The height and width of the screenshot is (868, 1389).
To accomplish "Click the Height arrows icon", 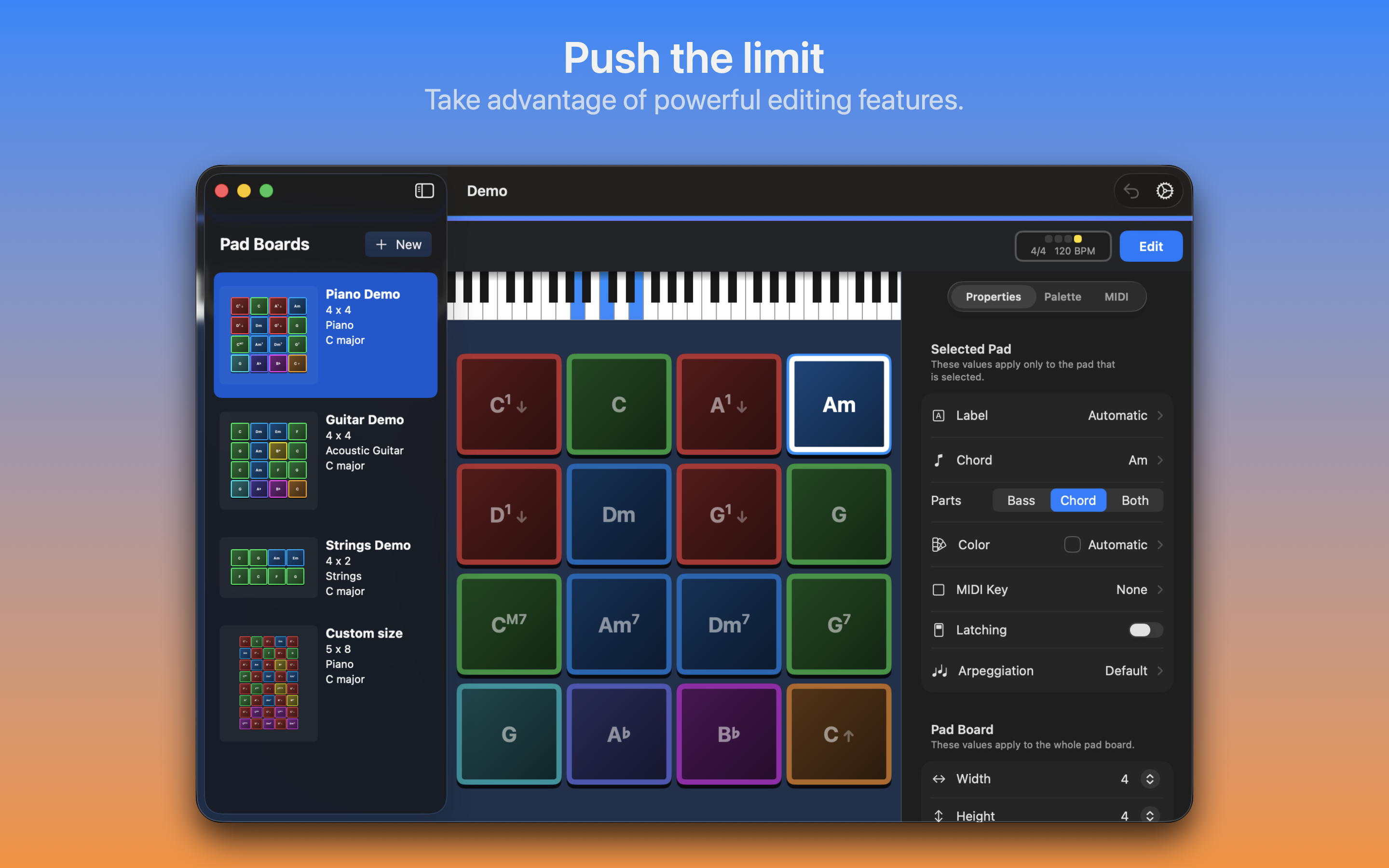I will (939, 816).
